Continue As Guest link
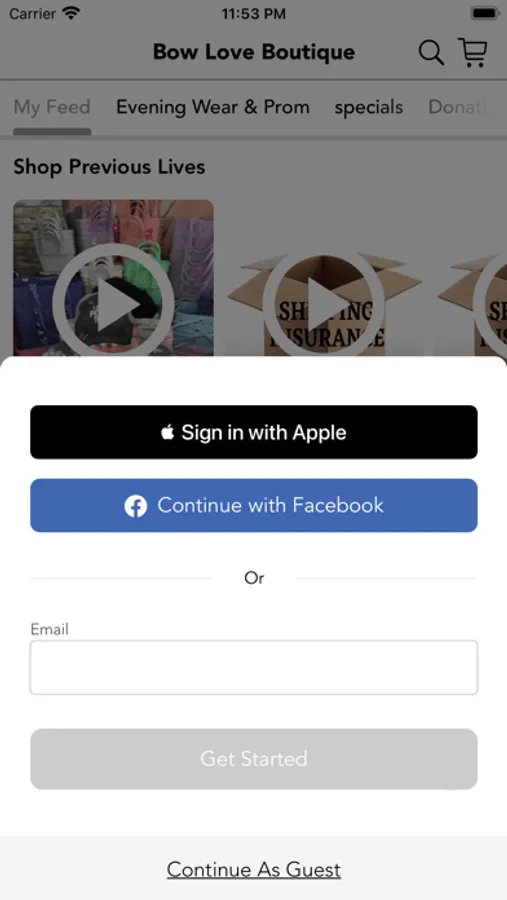 point(254,870)
